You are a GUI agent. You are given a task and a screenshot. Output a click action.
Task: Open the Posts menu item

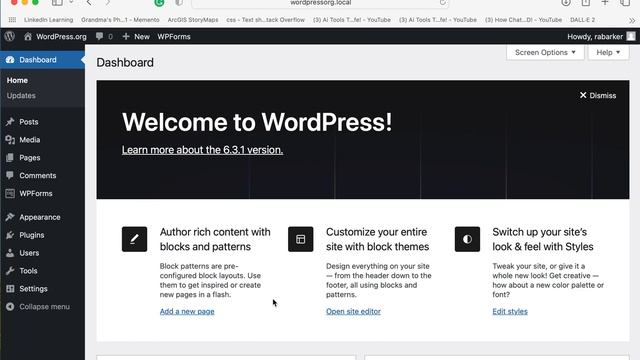(x=29, y=122)
